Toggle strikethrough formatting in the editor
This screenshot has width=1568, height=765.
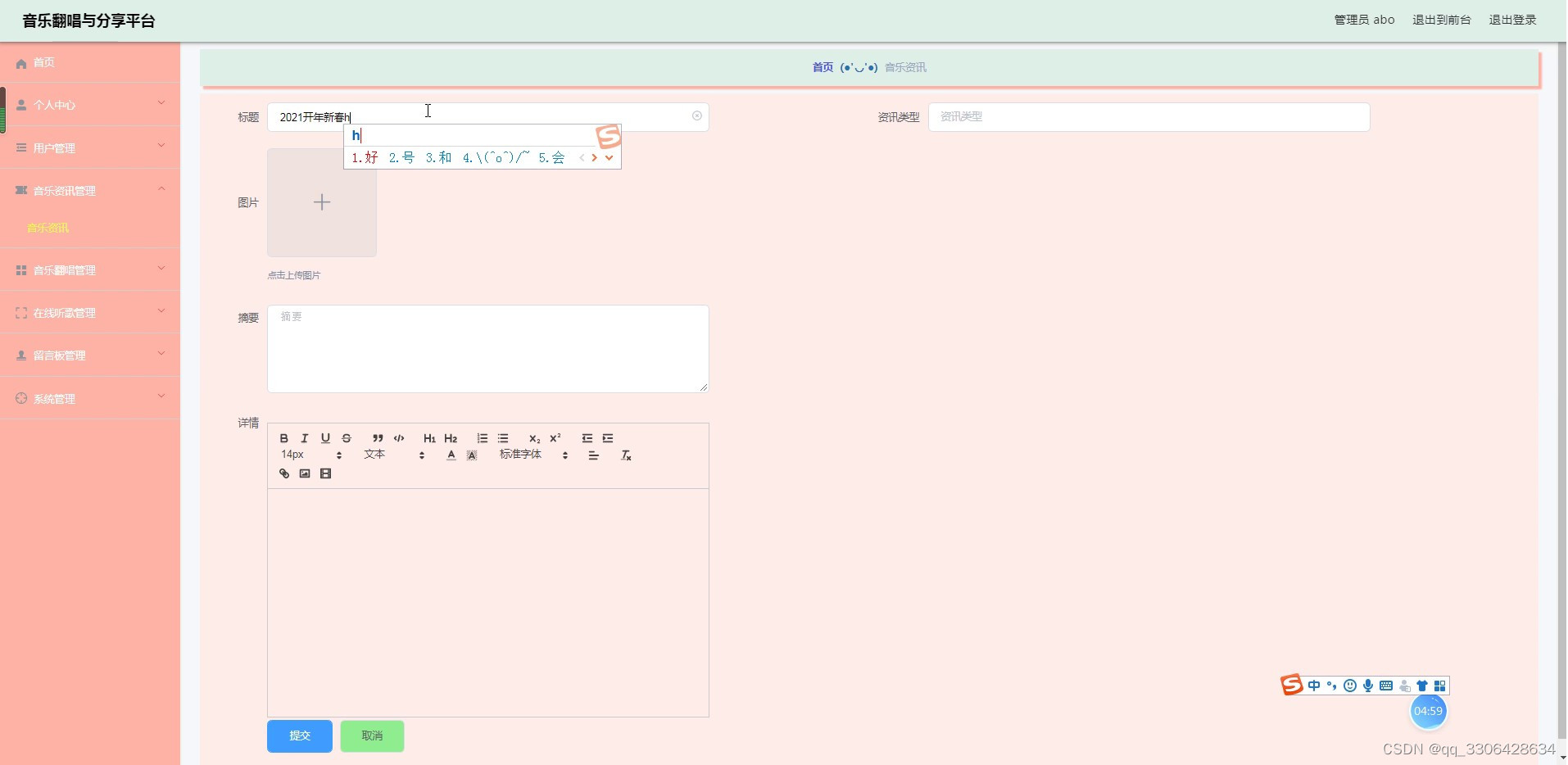coord(347,438)
